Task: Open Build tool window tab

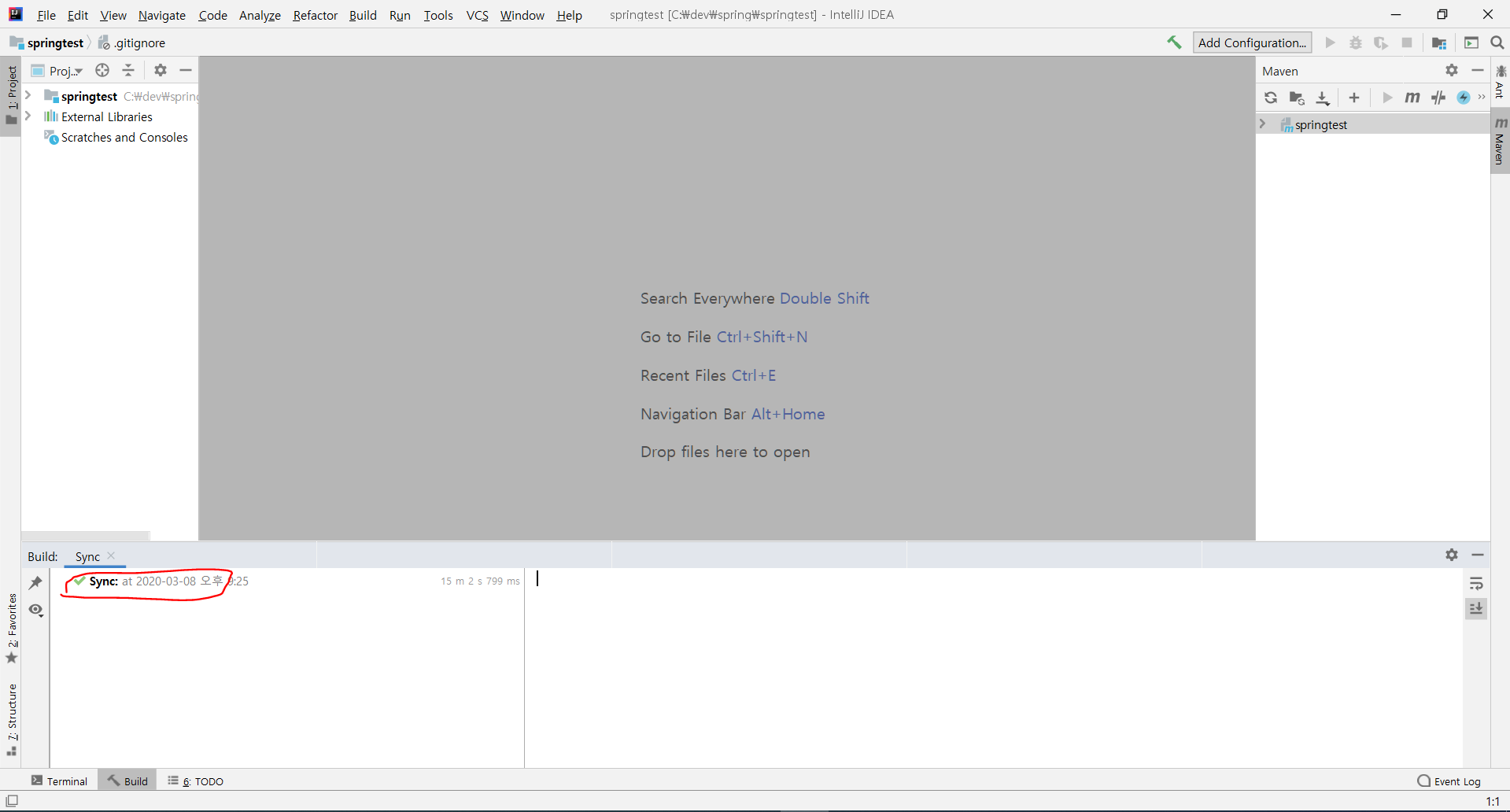Action: click(127, 781)
